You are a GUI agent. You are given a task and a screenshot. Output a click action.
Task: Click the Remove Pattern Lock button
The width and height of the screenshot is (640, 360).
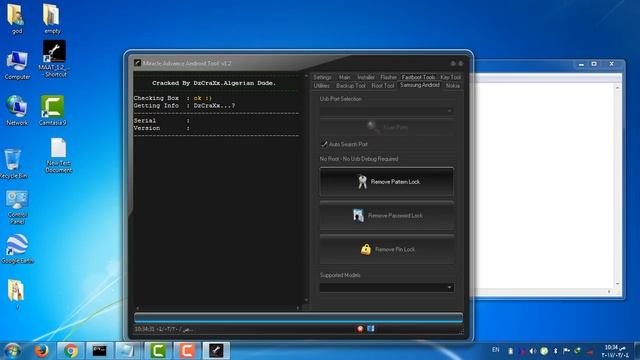(387, 182)
